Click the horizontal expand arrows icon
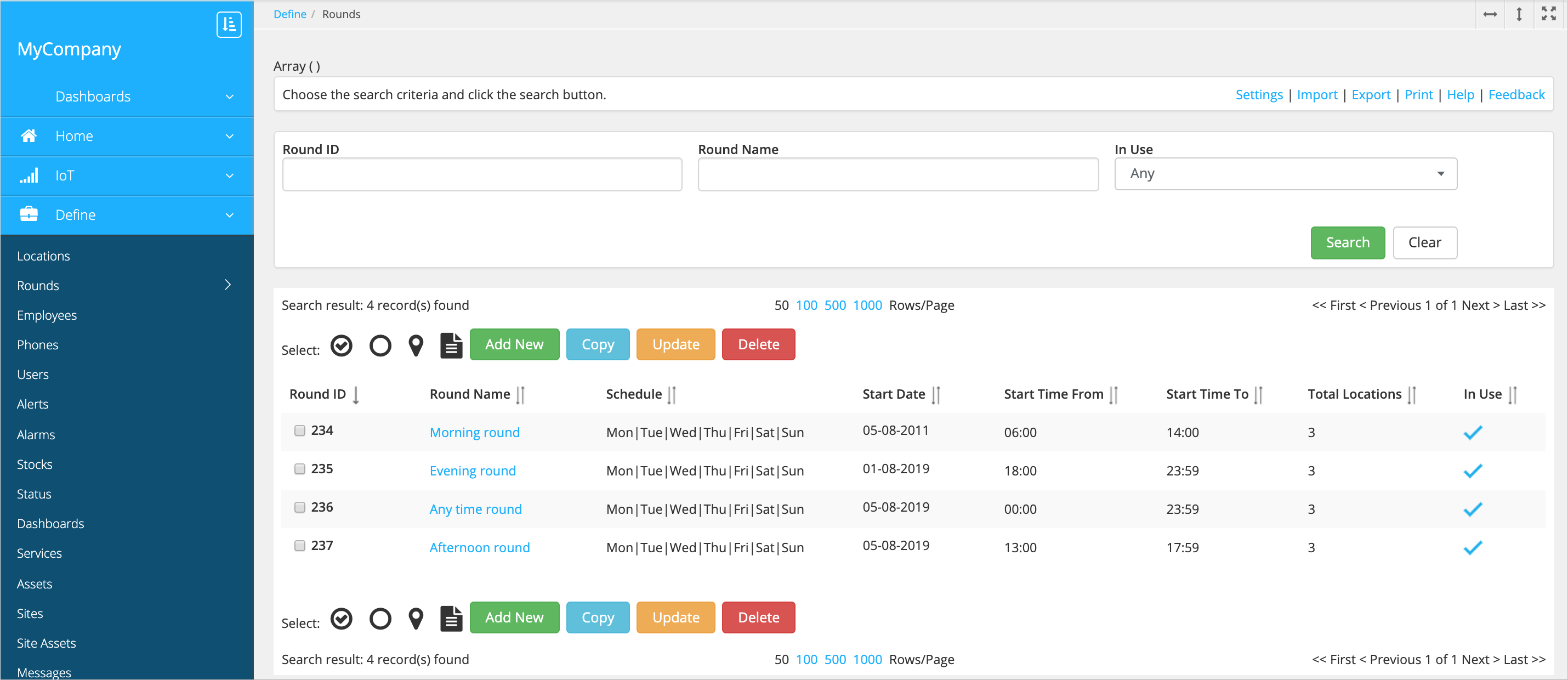This screenshot has width=1568, height=680. (x=1490, y=14)
